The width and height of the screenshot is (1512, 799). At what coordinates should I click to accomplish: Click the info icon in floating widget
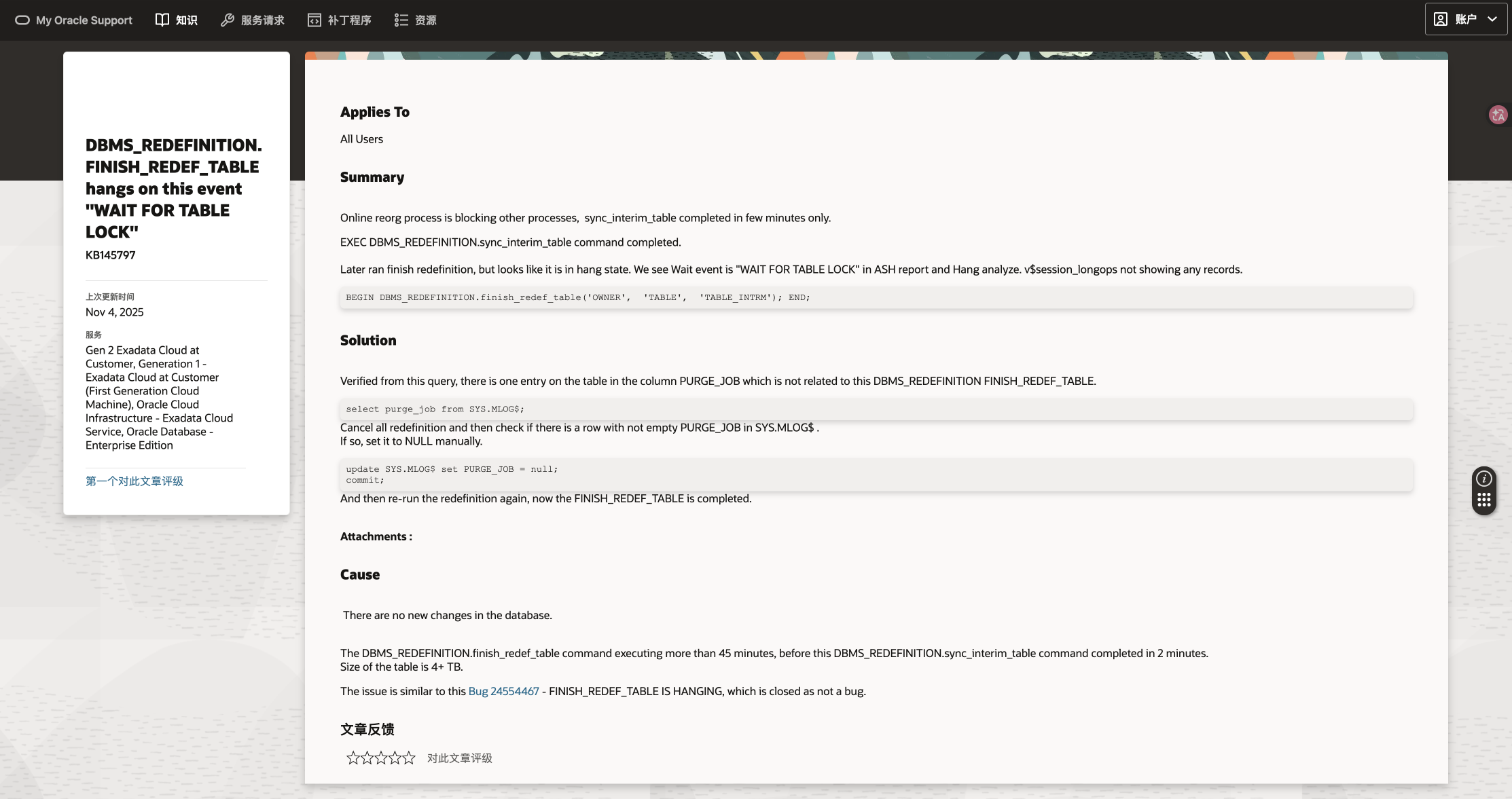click(x=1484, y=478)
